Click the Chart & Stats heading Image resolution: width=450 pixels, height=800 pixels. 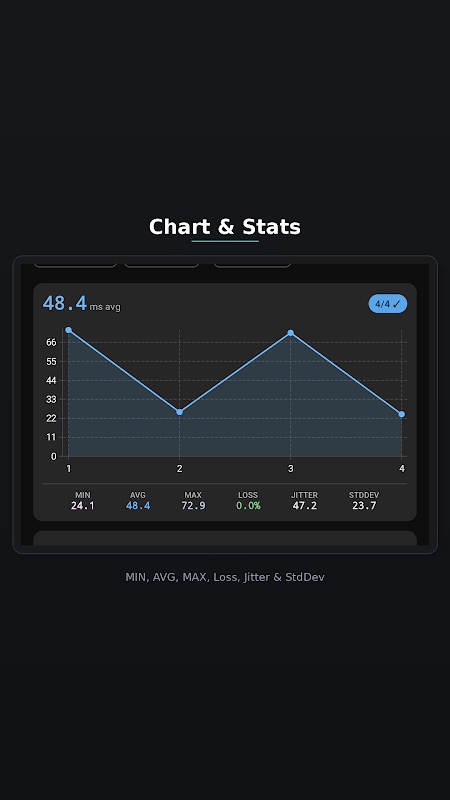click(x=225, y=227)
